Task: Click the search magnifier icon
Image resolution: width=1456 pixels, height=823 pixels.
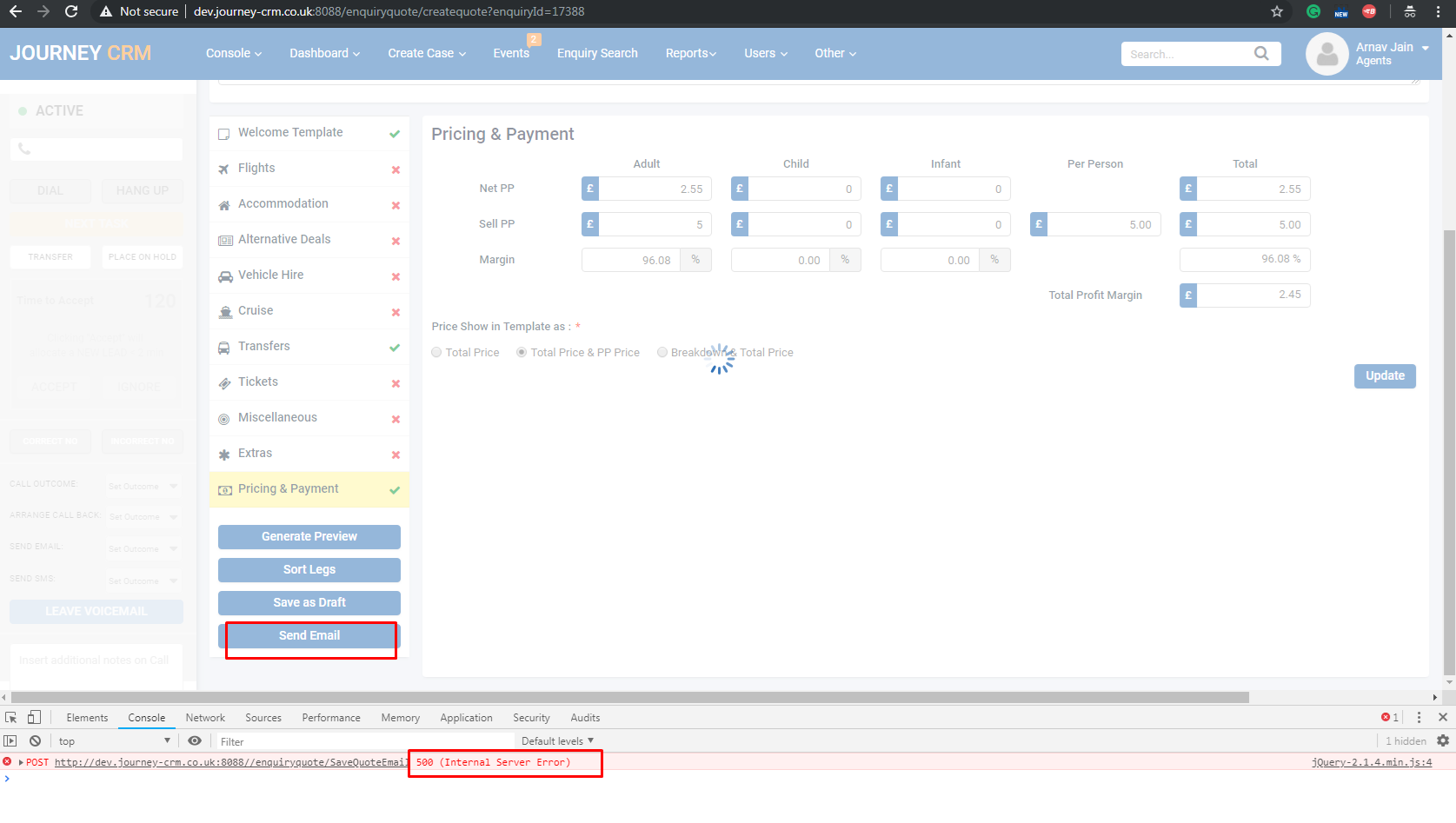Action: [1261, 54]
